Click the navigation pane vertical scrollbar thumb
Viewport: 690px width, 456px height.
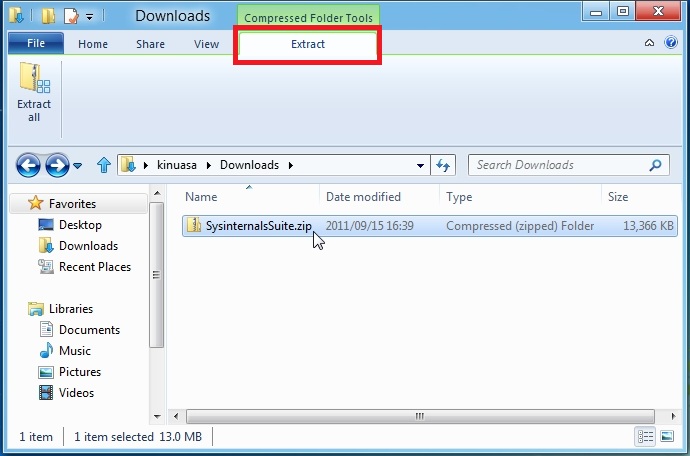coord(157,275)
